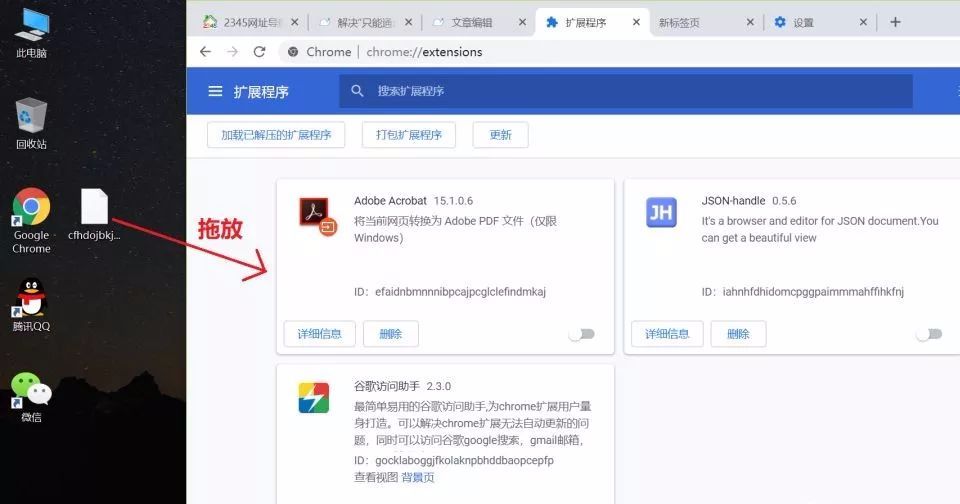Click 删除 for Adobe Acrobat
960x504 pixels.
pos(391,334)
